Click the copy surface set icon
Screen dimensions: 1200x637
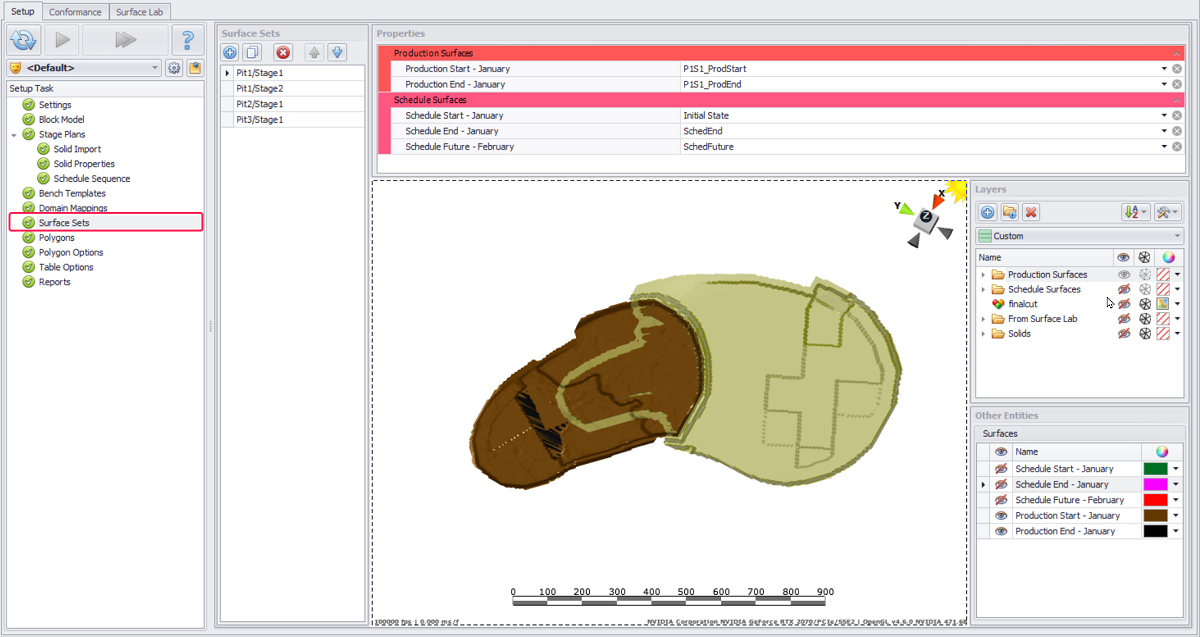pyautogui.click(x=253, y=52)
